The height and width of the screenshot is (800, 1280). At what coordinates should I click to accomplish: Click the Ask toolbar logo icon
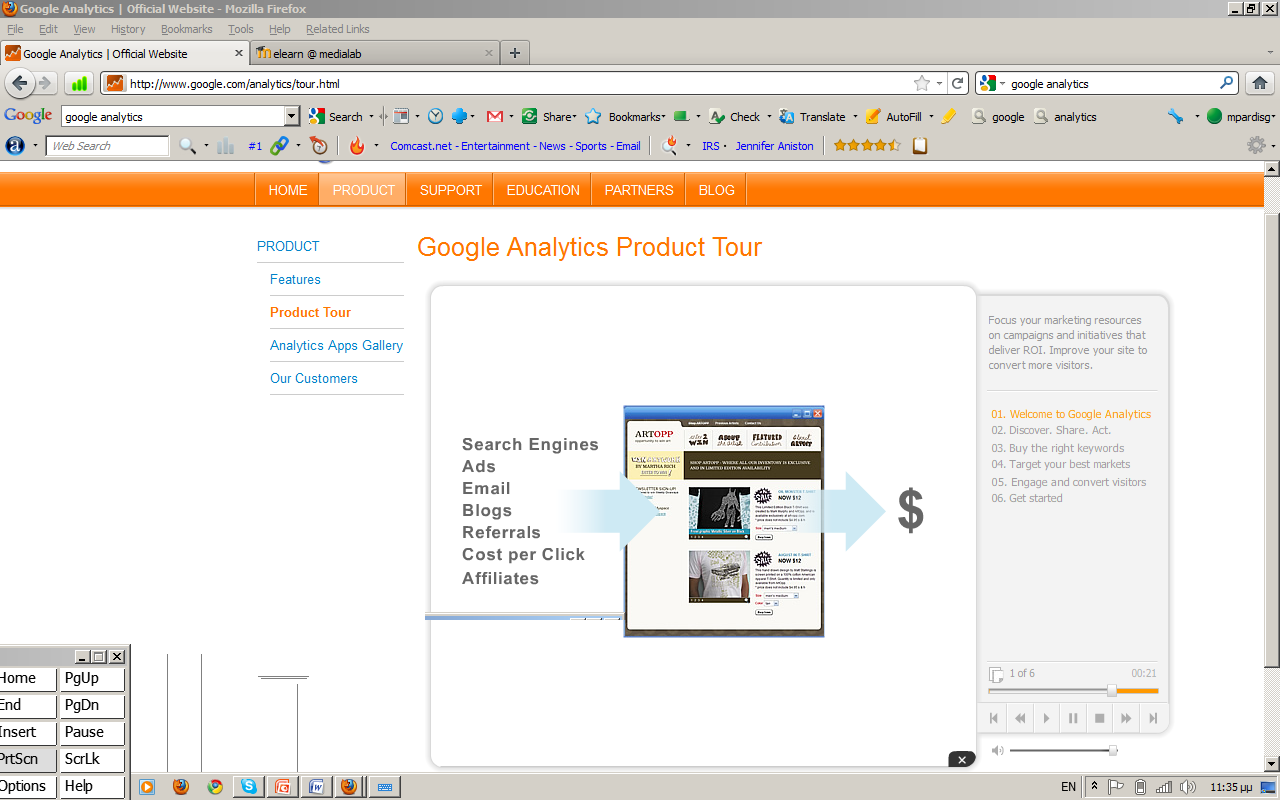tap(15, 146)
